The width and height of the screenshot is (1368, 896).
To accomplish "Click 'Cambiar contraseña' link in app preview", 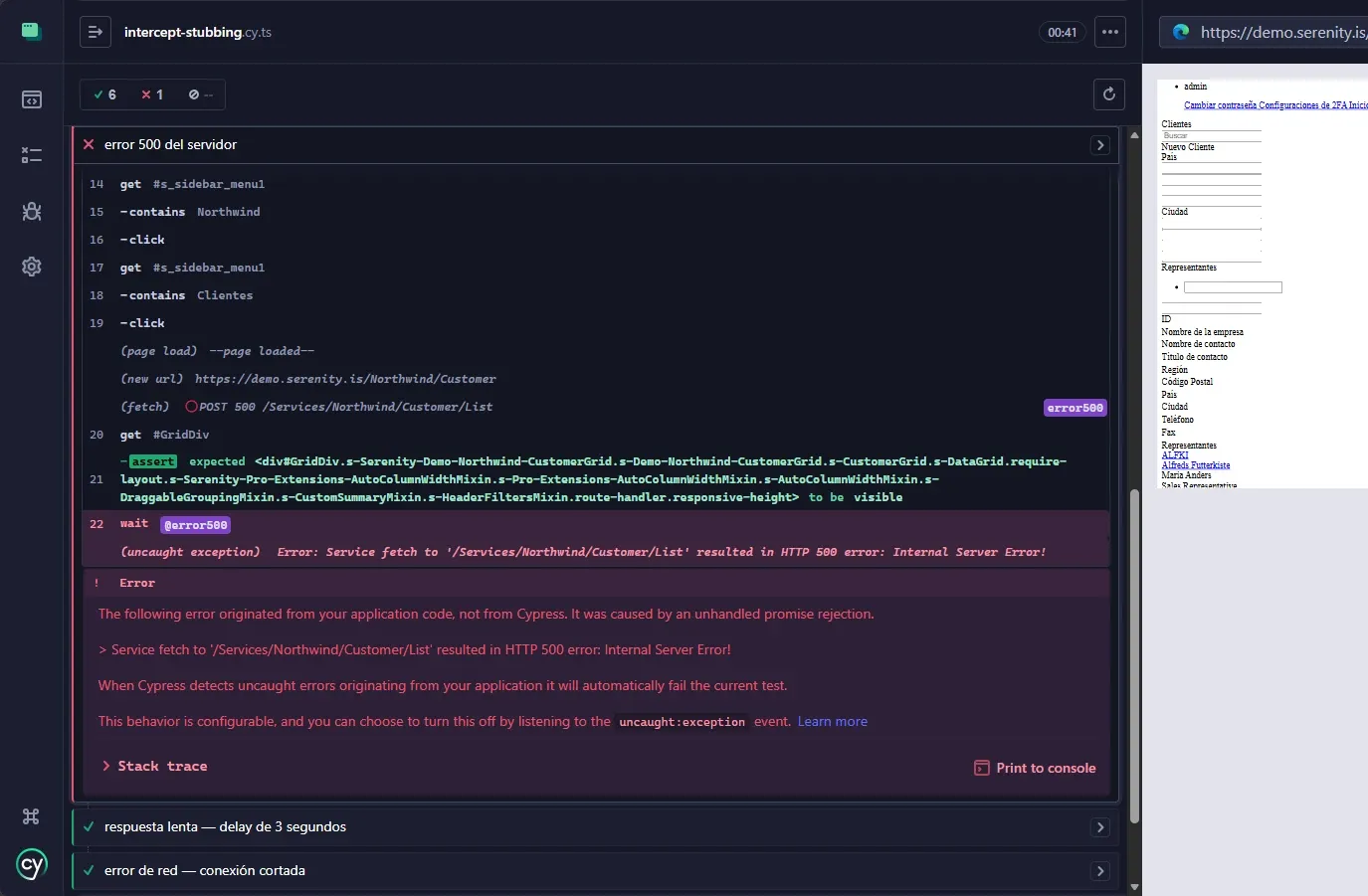I will click(x=1221, y=105).
